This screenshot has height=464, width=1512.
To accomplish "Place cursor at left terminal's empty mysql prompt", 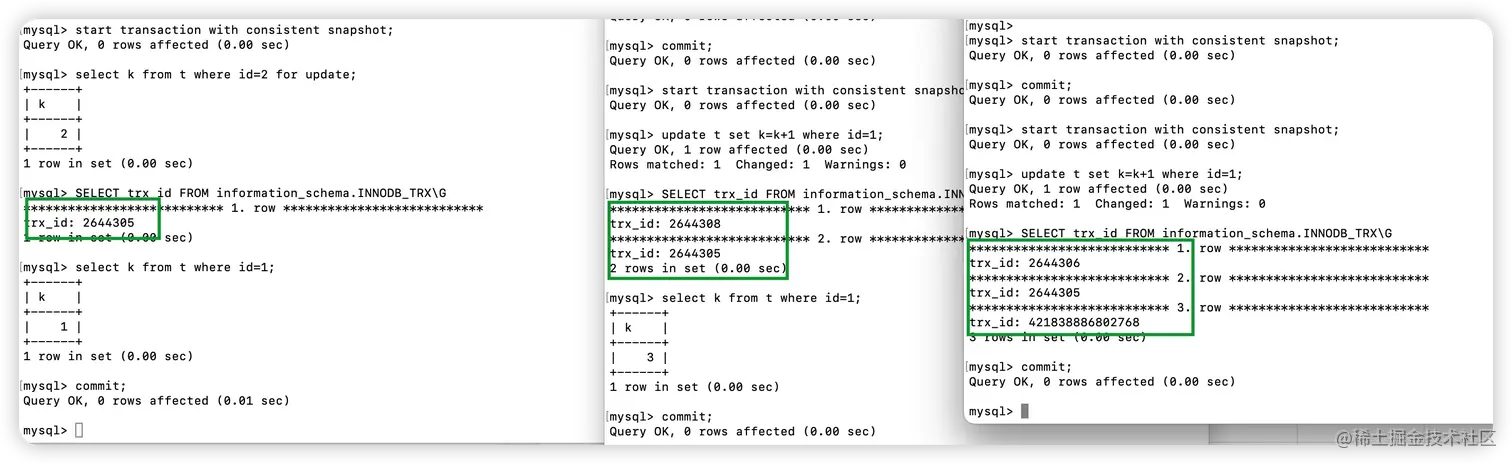I will click(79, 431).
